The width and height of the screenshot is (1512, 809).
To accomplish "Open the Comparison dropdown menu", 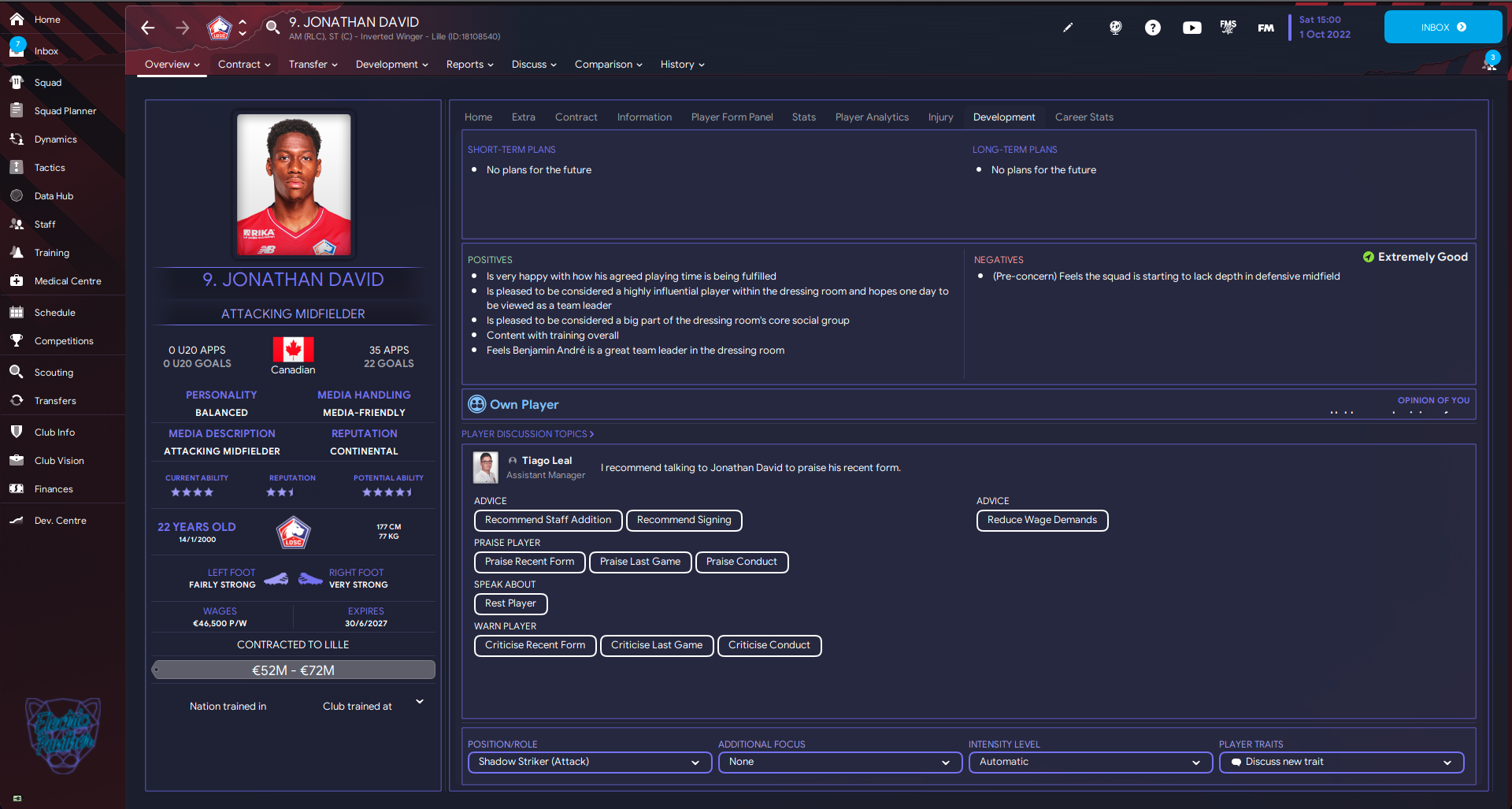I will (608, 65).
